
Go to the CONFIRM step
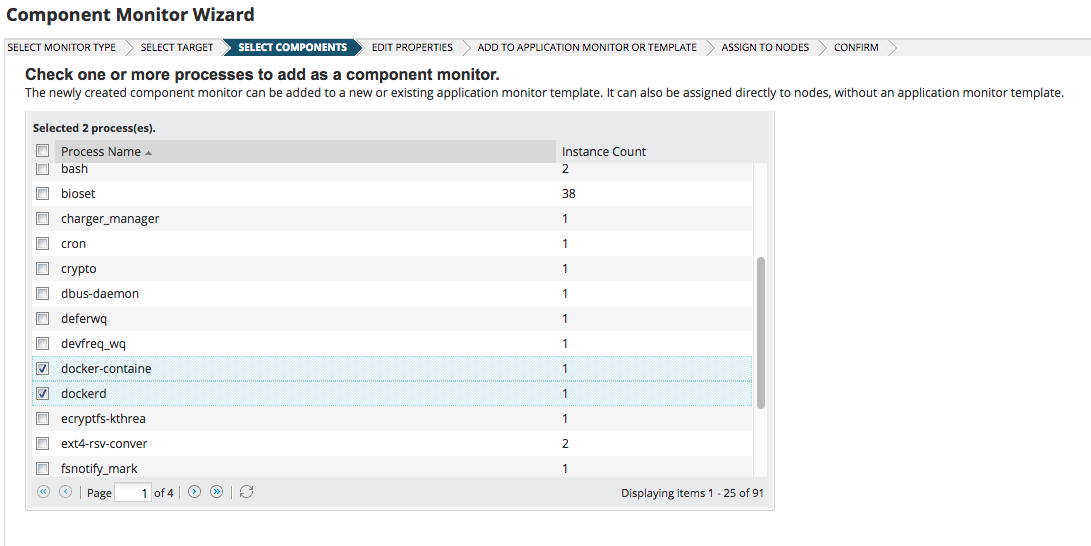856,47
